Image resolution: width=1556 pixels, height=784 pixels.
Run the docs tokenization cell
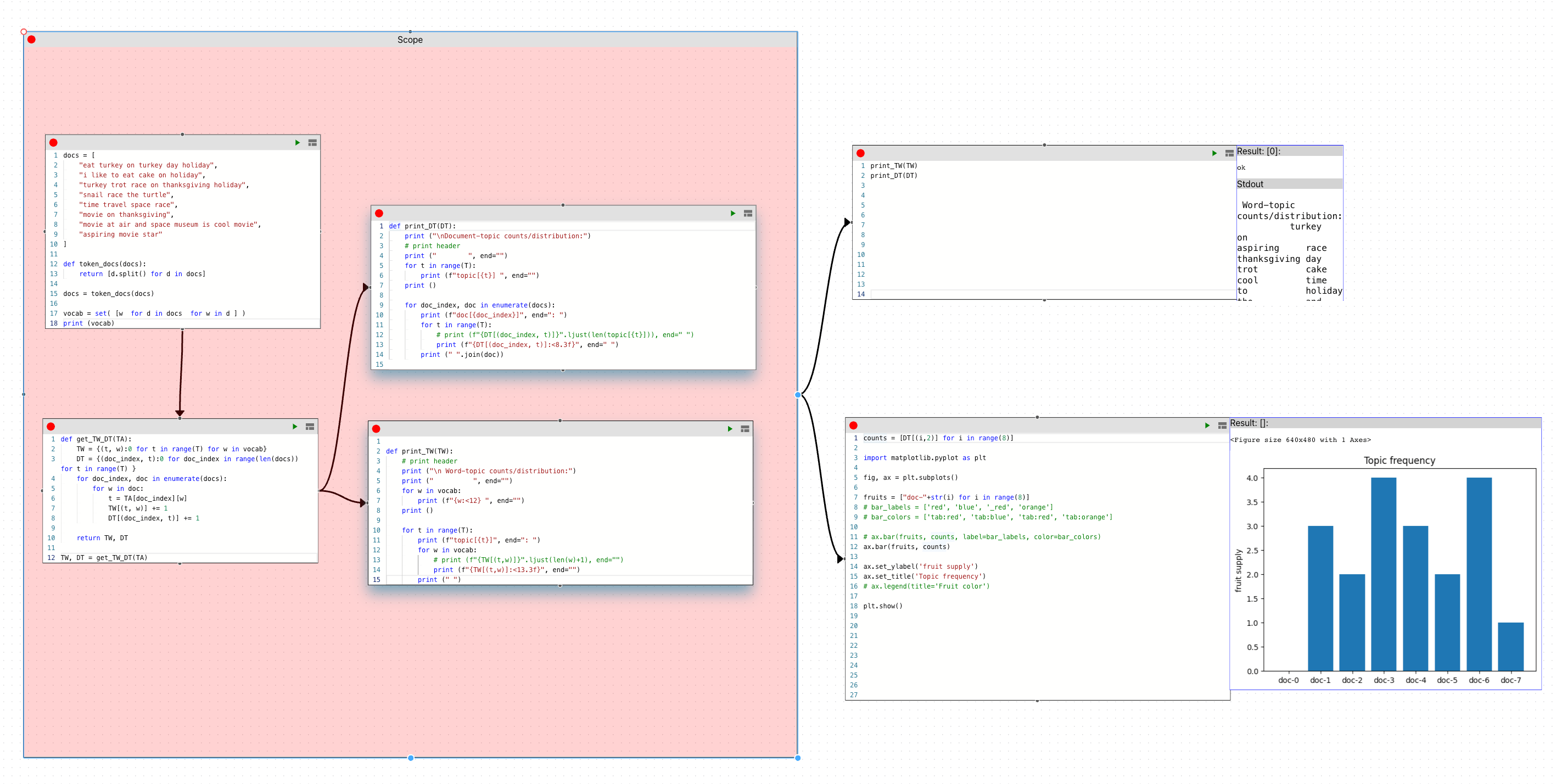point(297,143)
